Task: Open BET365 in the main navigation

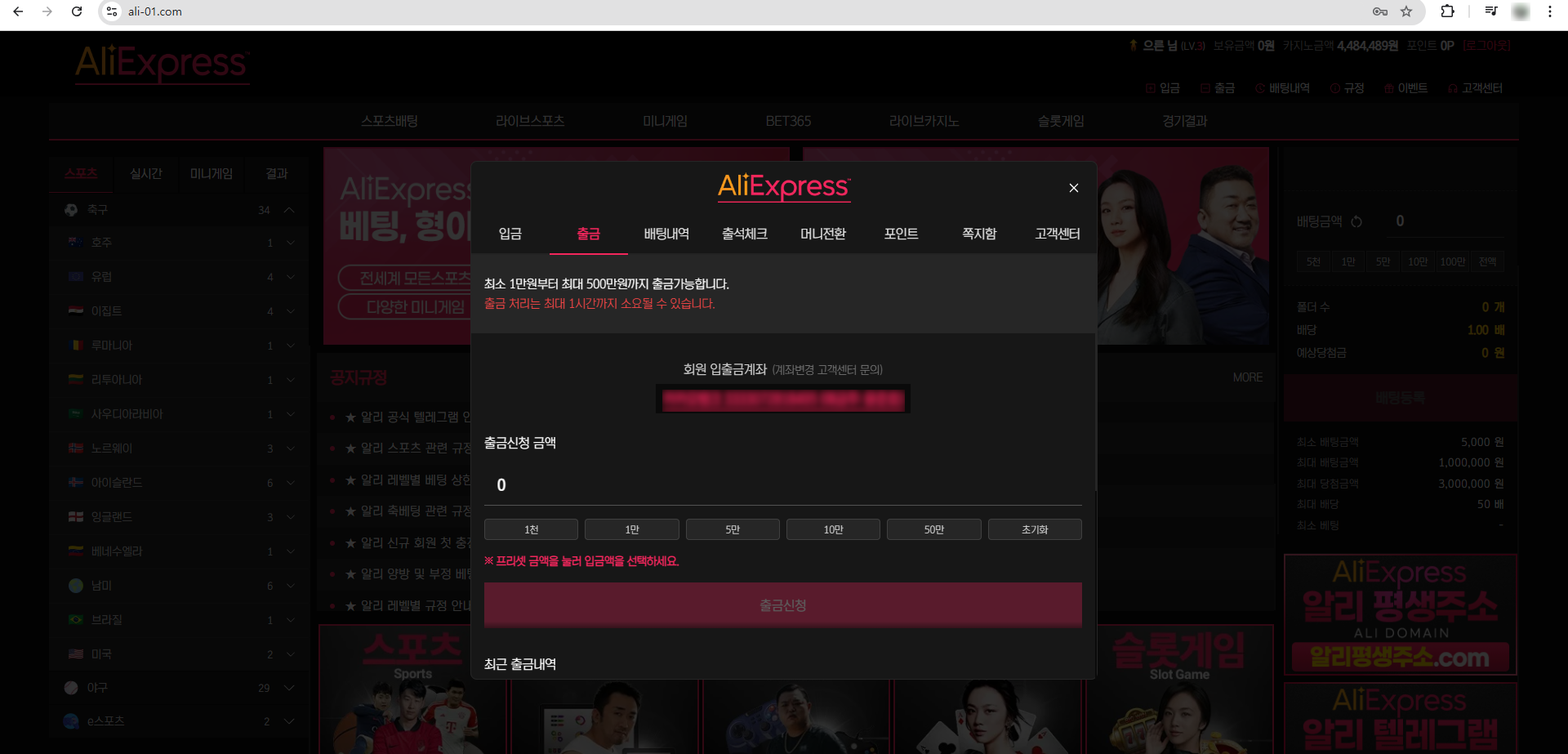Action: [788, 121]
